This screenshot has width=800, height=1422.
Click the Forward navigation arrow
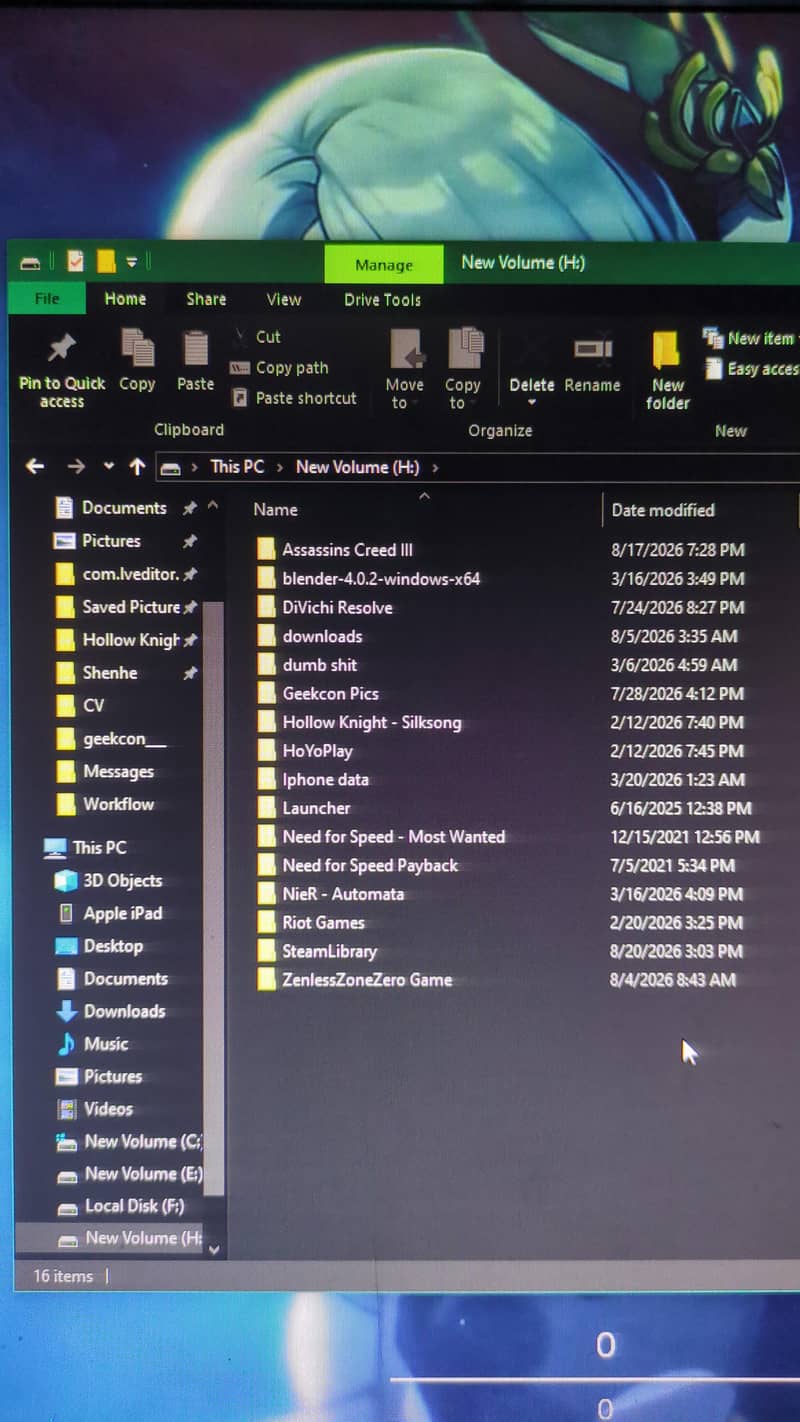pyautogui.click(x=76, y=466)
